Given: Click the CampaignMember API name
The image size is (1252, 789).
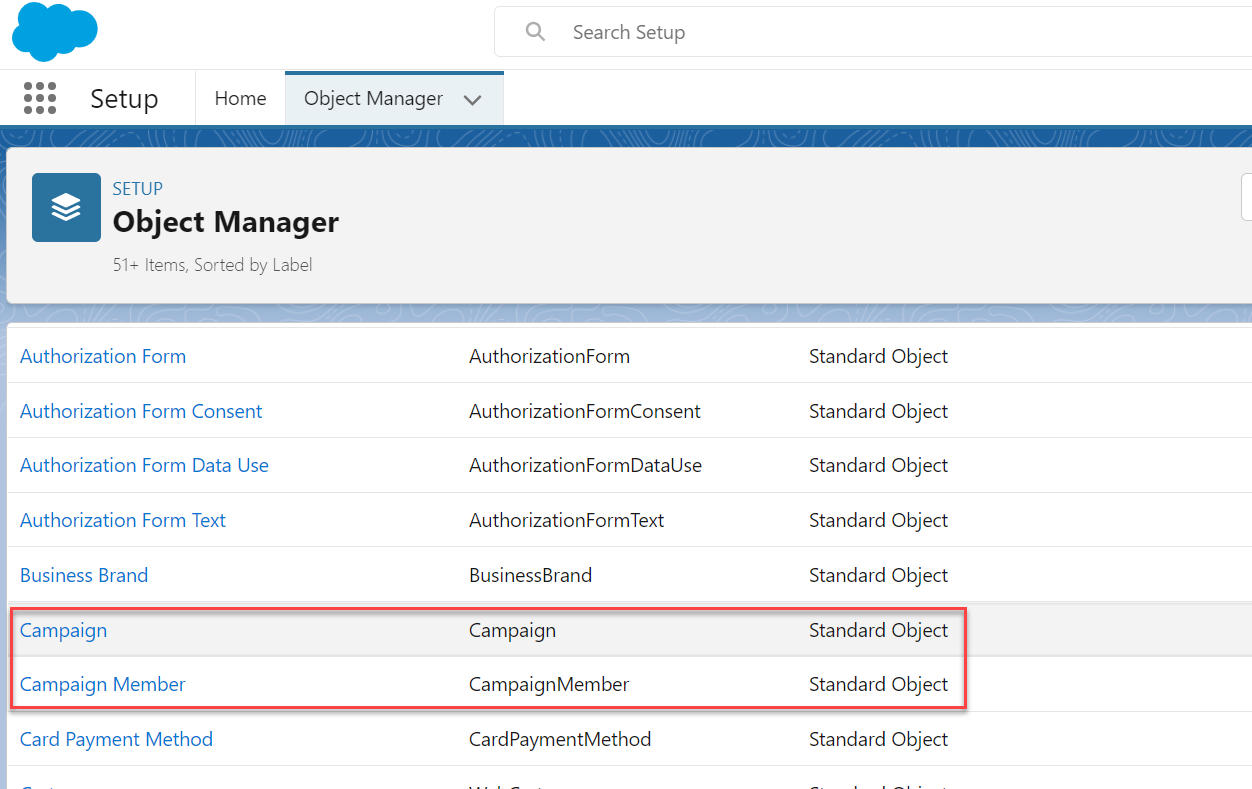Looking at the screenshot, I should point(549,684).
